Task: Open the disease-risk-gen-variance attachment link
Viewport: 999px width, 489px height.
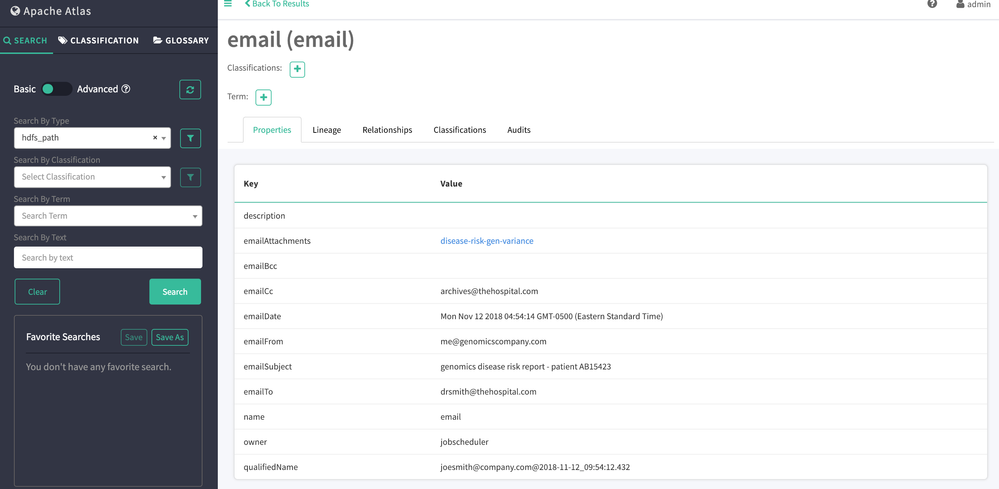Action: pyautogui.click(x=487, y=241)
